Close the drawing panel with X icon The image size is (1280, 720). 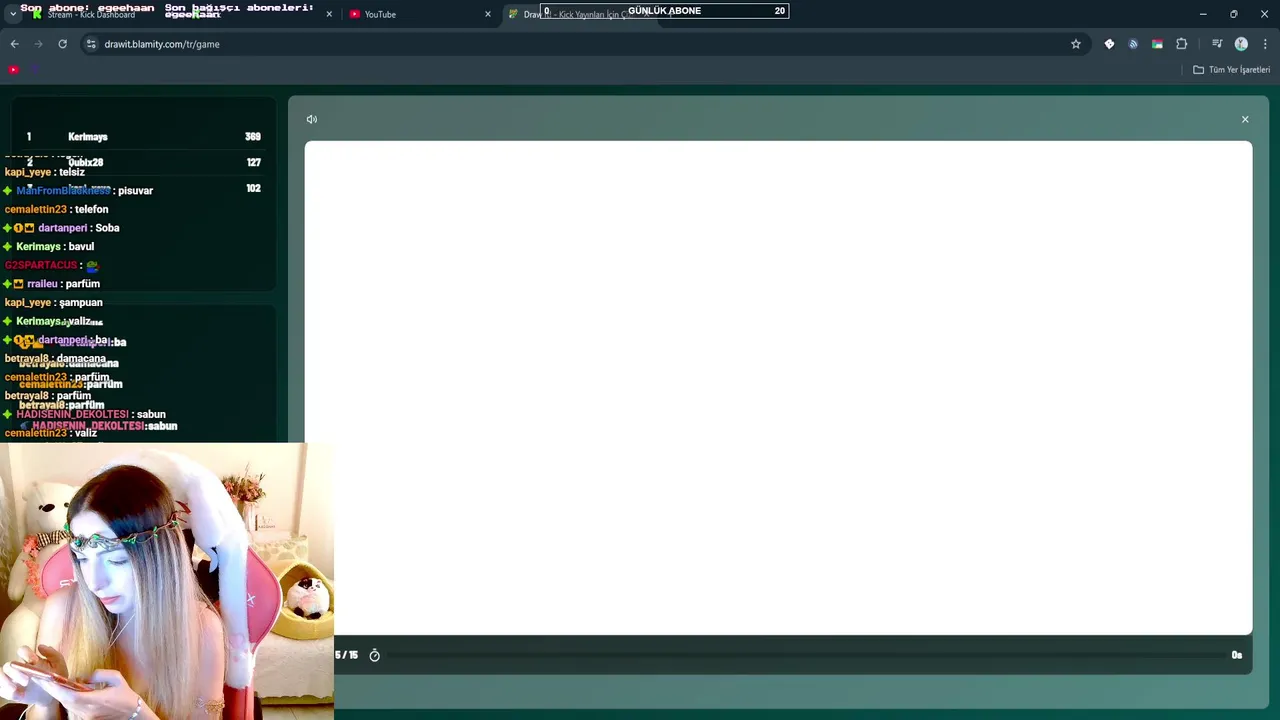[x=1245, y=119]
